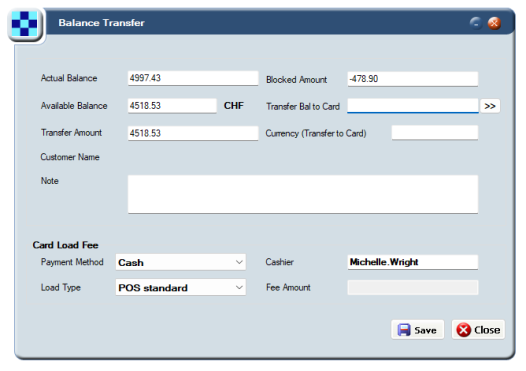The height and width of the screenshot is (371, 526).
Task: Click the Card Load Fee heading
Action: point(65,245)
